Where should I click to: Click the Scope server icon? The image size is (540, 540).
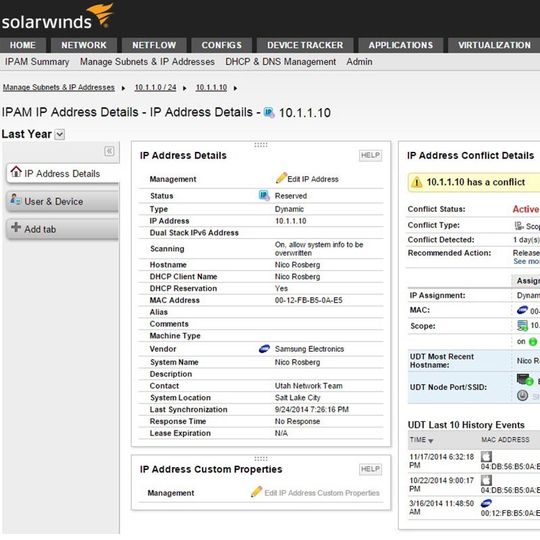pyautogui.click(x=522, y=325)
